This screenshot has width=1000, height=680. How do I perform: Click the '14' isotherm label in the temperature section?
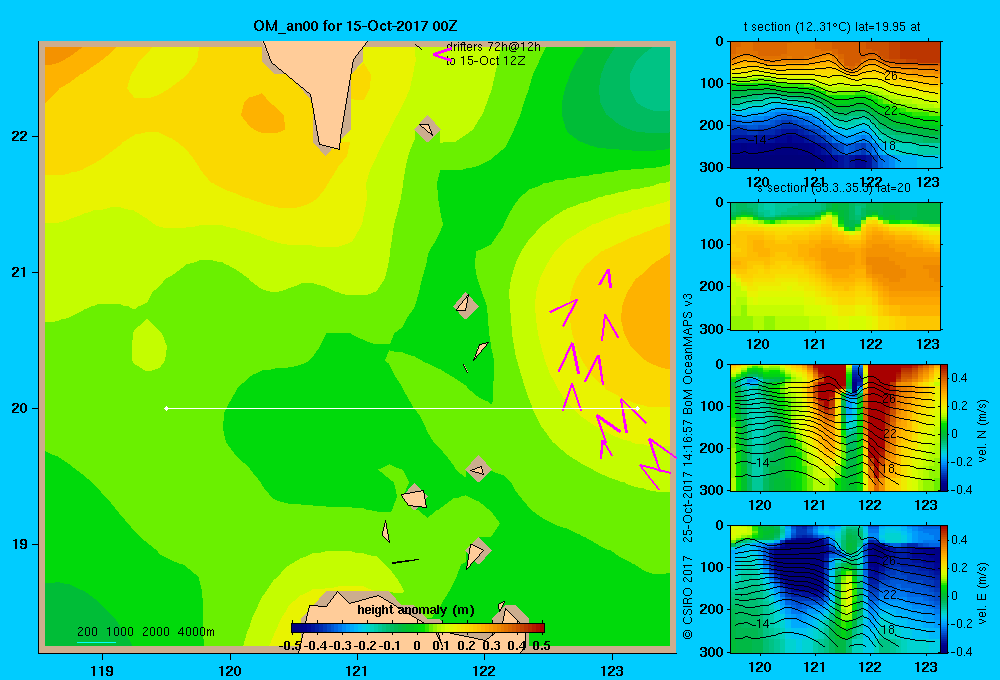[x=759, y=139]
